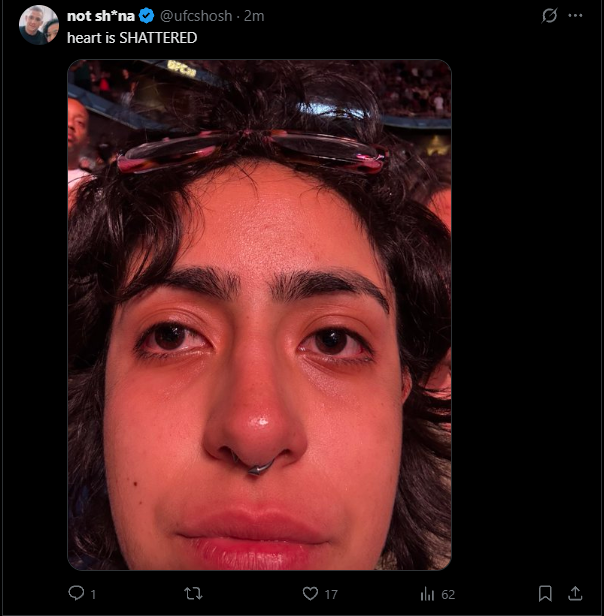The width and height of the screenshot is (604, 616).
Task: Bookmark this post
Action: coord(545,593)
